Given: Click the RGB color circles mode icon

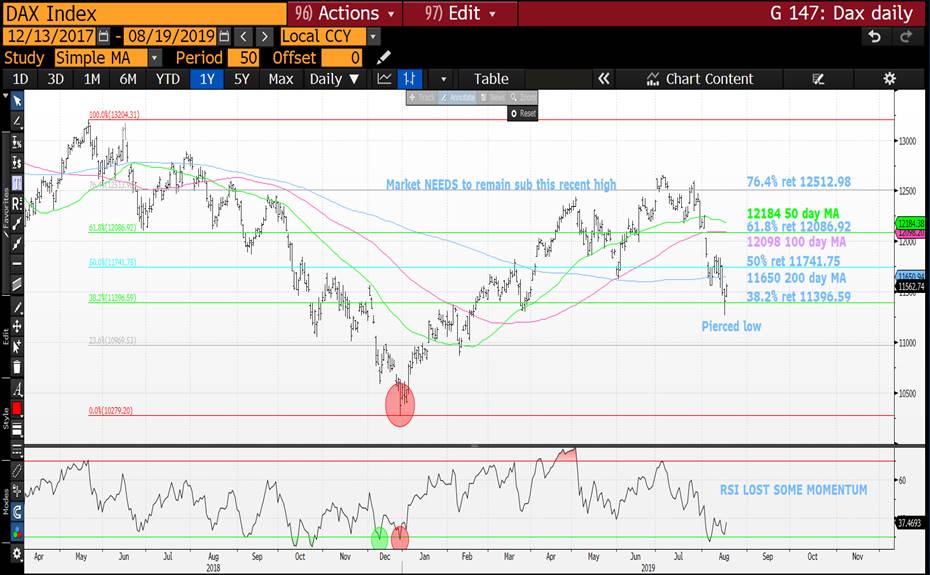Looking at the screenshot, I should (17, 532).
